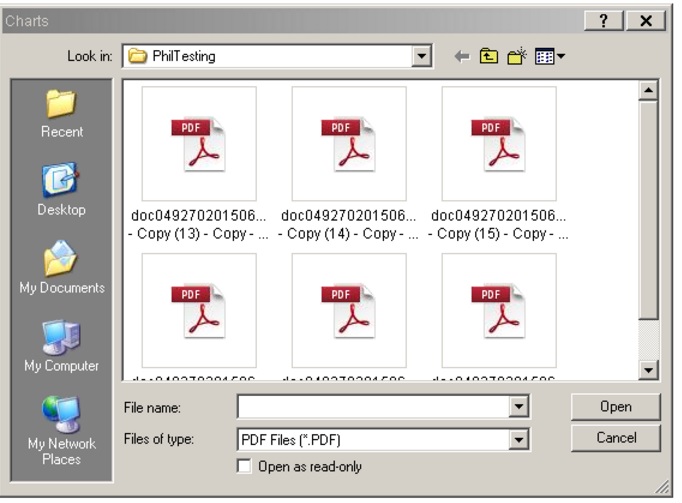Open the View Menu icon dropdown
Image resolution: width=682 pixels, height=503 pixels.
[551, 57]
